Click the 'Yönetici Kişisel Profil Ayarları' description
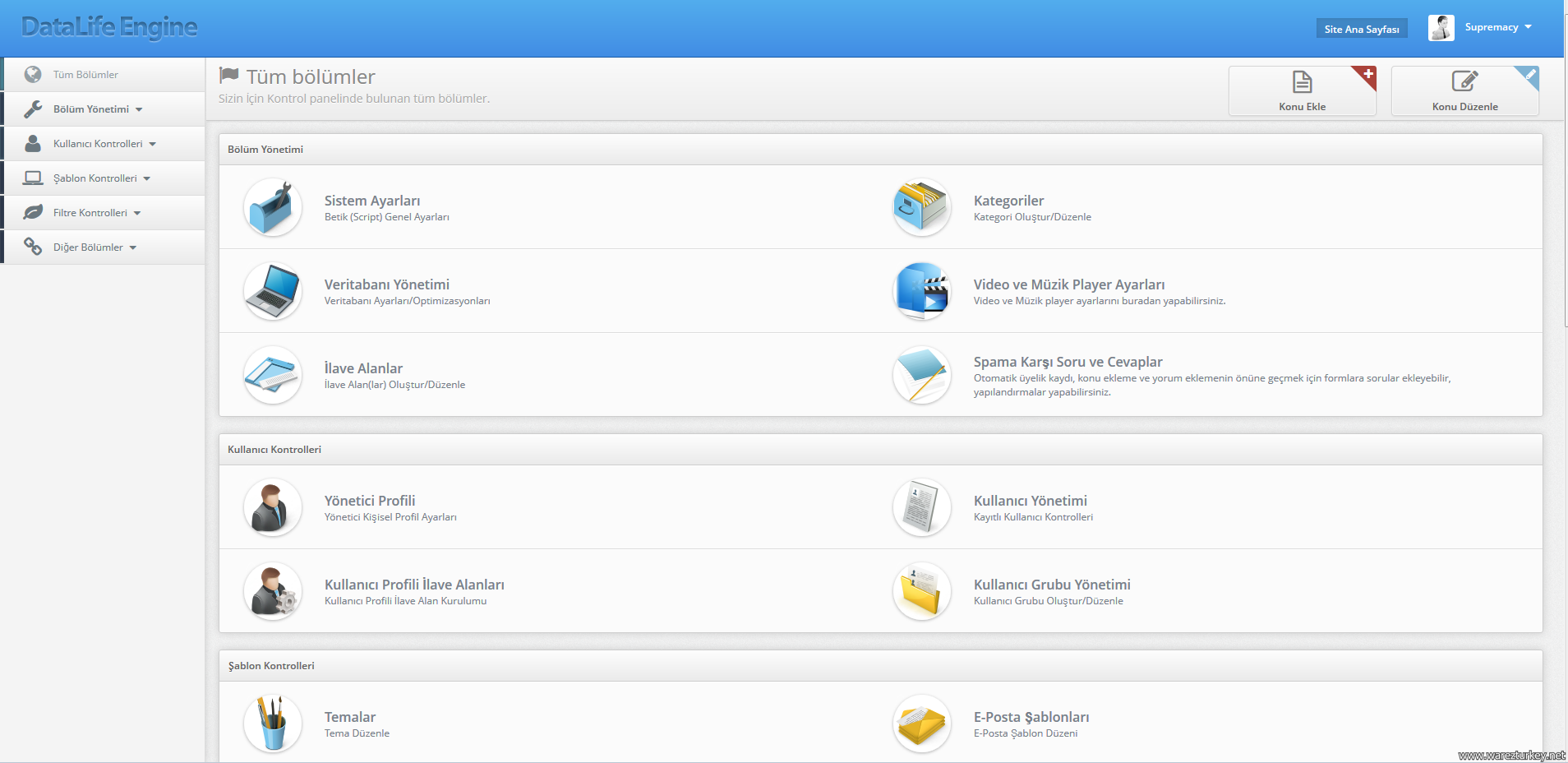This screenshot has height=763, width=1568. click(390, 517)
